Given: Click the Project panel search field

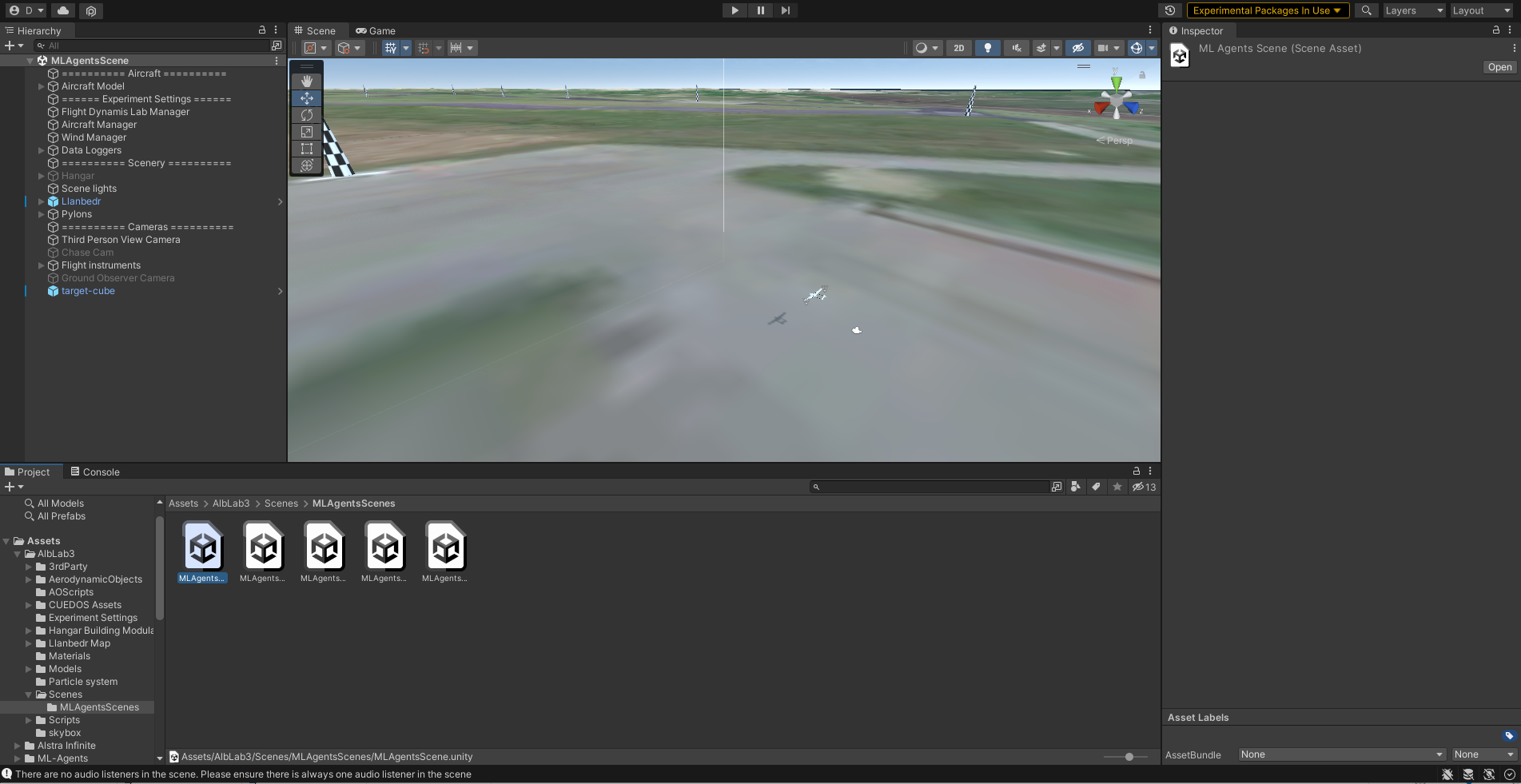Looking at the screenshot, I should [x=929, y=487].
